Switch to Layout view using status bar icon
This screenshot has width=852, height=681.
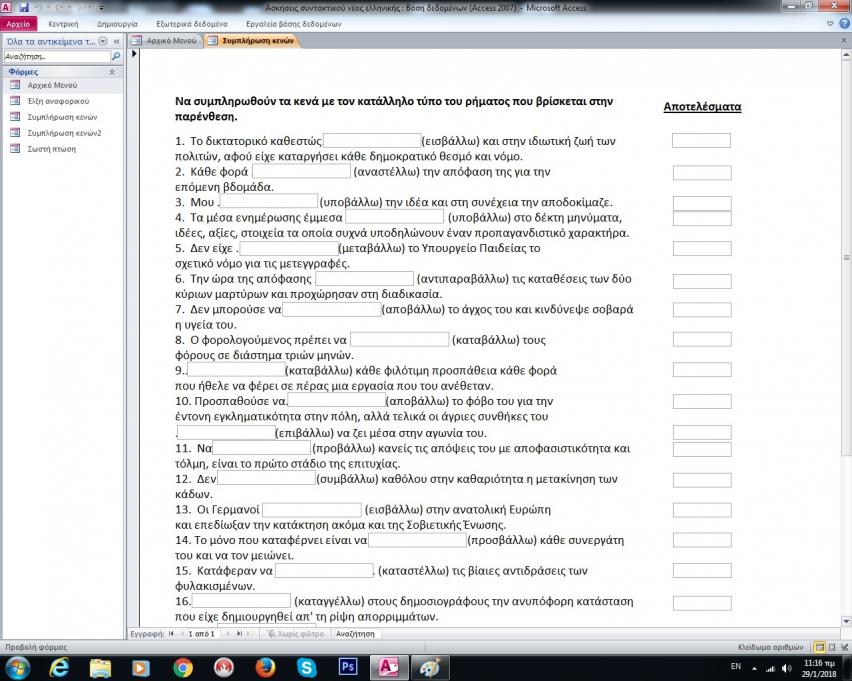click(x=832, y=647)
